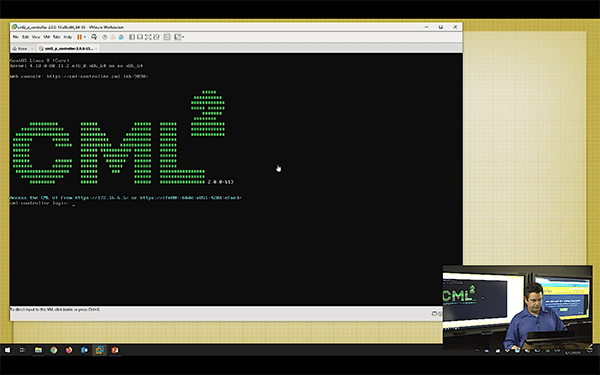The image size is (600, 375).
Task: Open the Snapshot Manager icon
Action: (x=121, y=37)
